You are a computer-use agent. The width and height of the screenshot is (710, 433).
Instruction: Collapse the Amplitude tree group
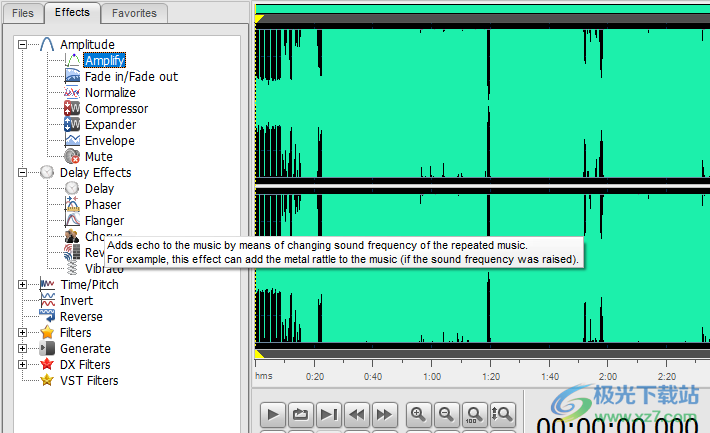coord(23,45)
